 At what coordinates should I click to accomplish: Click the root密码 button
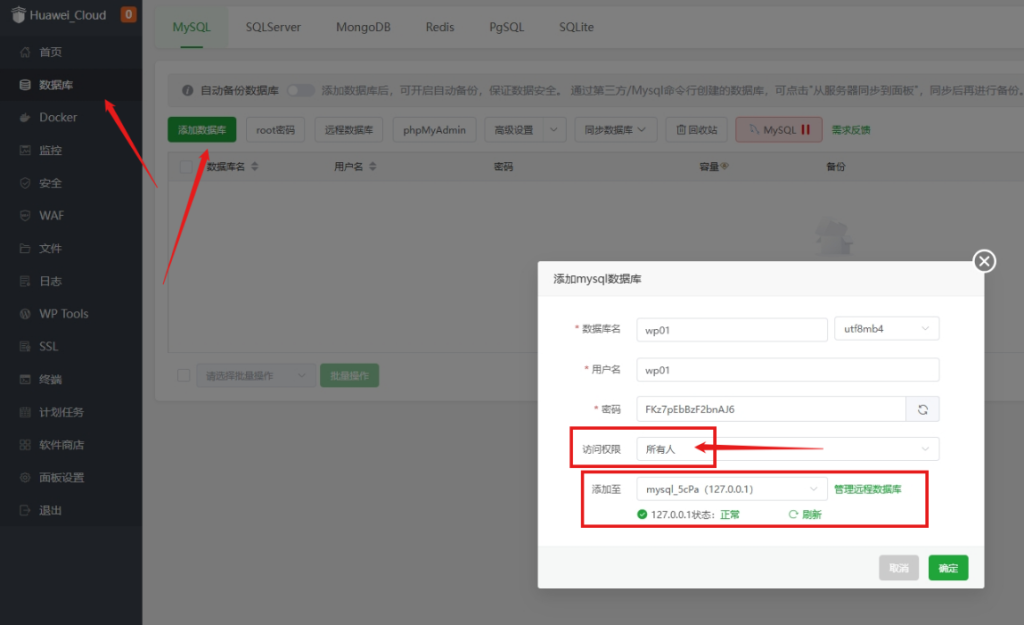point(275,130)
